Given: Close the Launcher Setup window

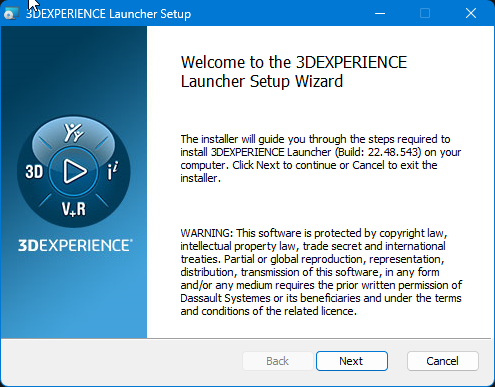Looking at the screenshot, I should pyautogui.click(x=471, y=13).
